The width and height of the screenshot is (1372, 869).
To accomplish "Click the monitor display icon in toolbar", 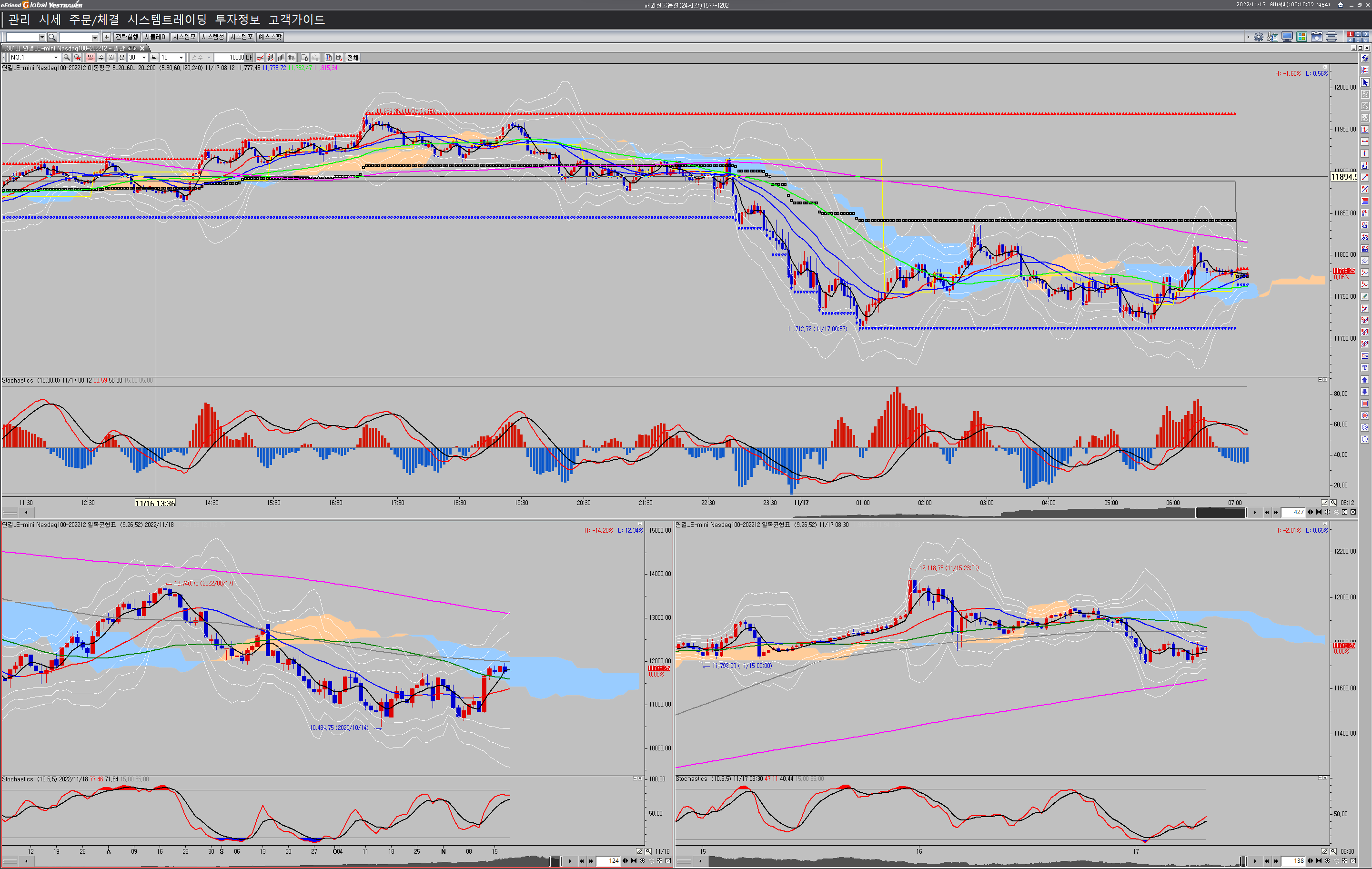I will pos(1287,37).
